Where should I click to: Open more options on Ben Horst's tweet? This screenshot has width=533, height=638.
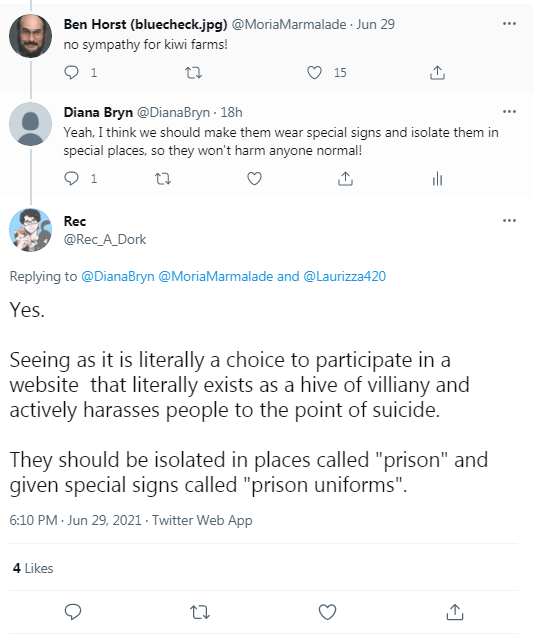[x=509, y=24]
